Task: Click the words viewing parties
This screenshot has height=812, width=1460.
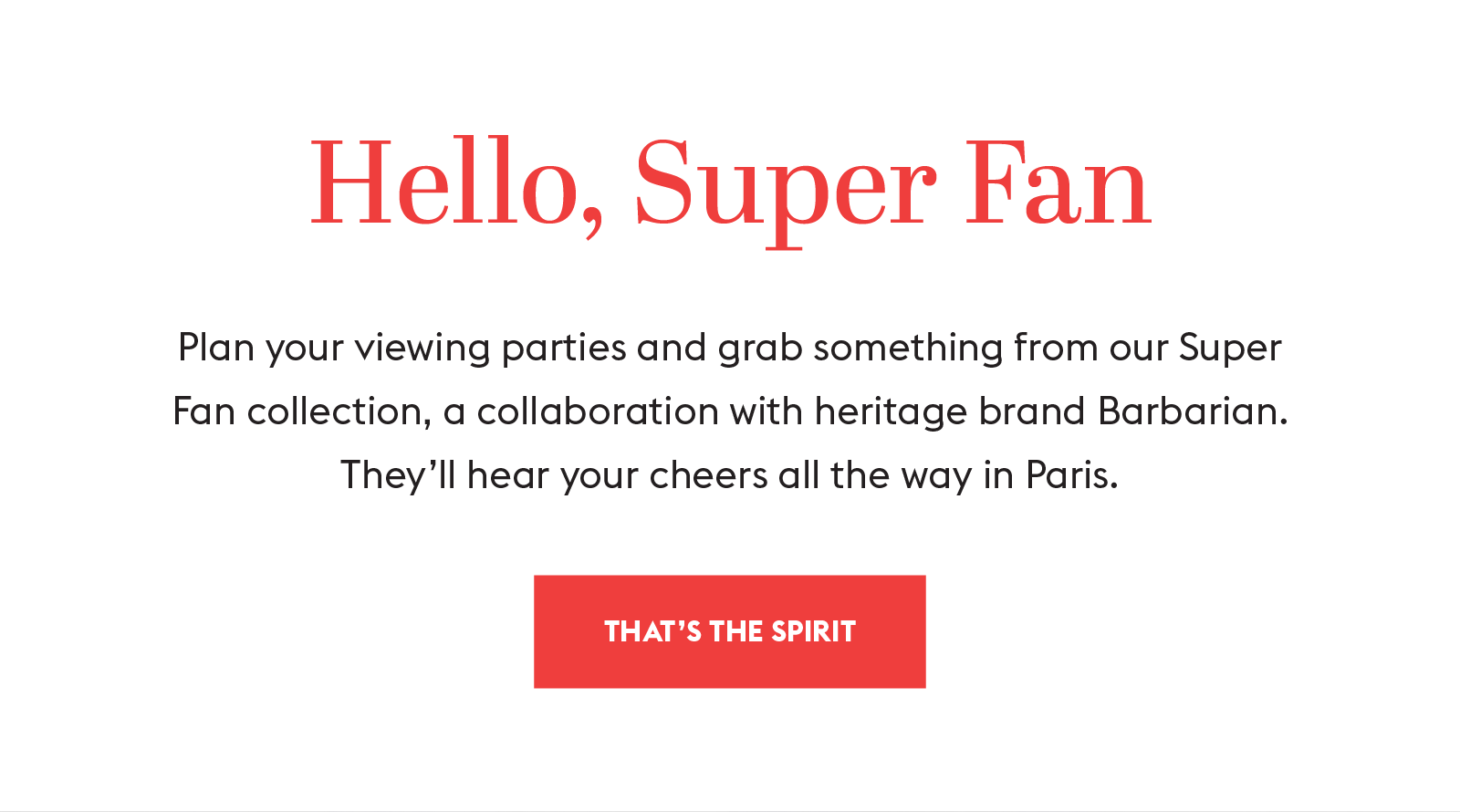Action: pyautogui.click(x=491, y=349)
